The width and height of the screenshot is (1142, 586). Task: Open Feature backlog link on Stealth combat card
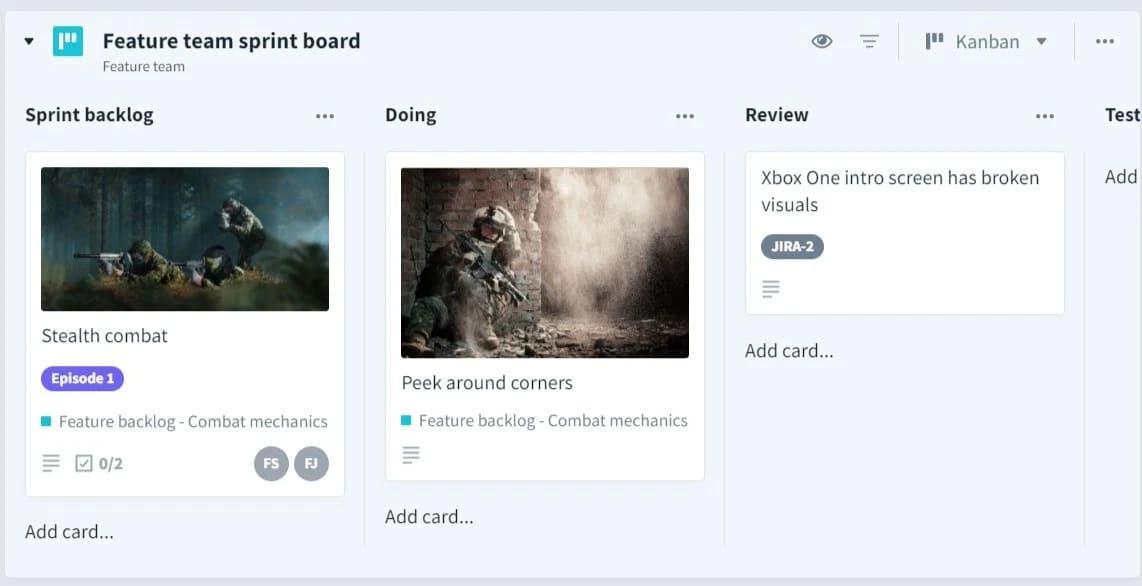click(185, 421)
